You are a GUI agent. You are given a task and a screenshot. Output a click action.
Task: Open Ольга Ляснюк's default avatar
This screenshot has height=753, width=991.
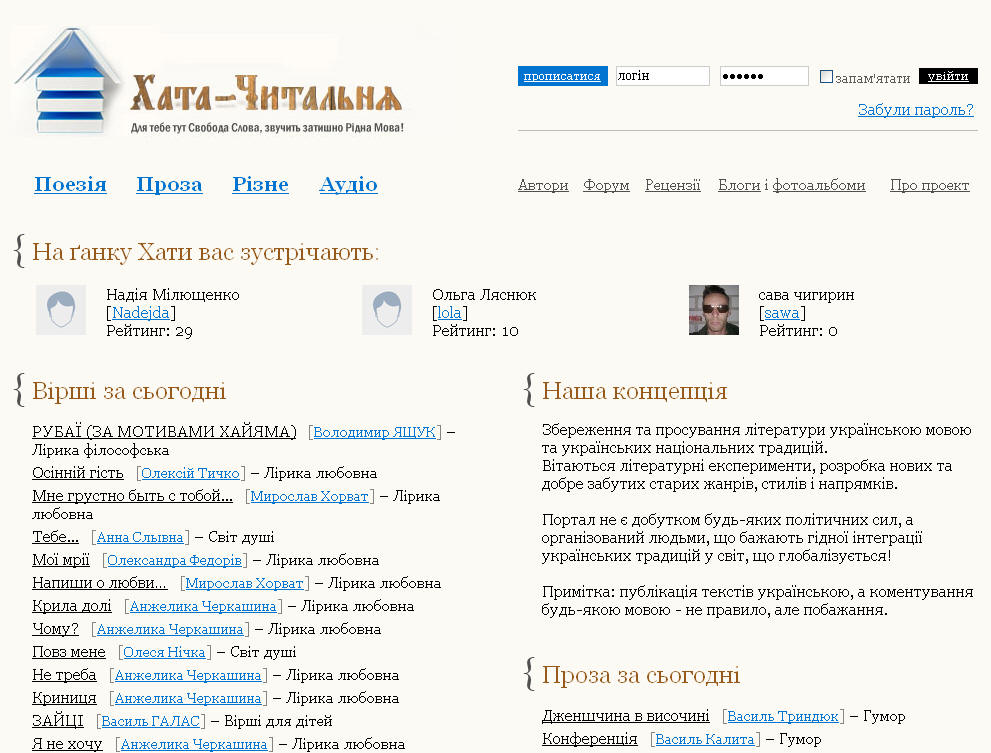click(x=387, y=310)
